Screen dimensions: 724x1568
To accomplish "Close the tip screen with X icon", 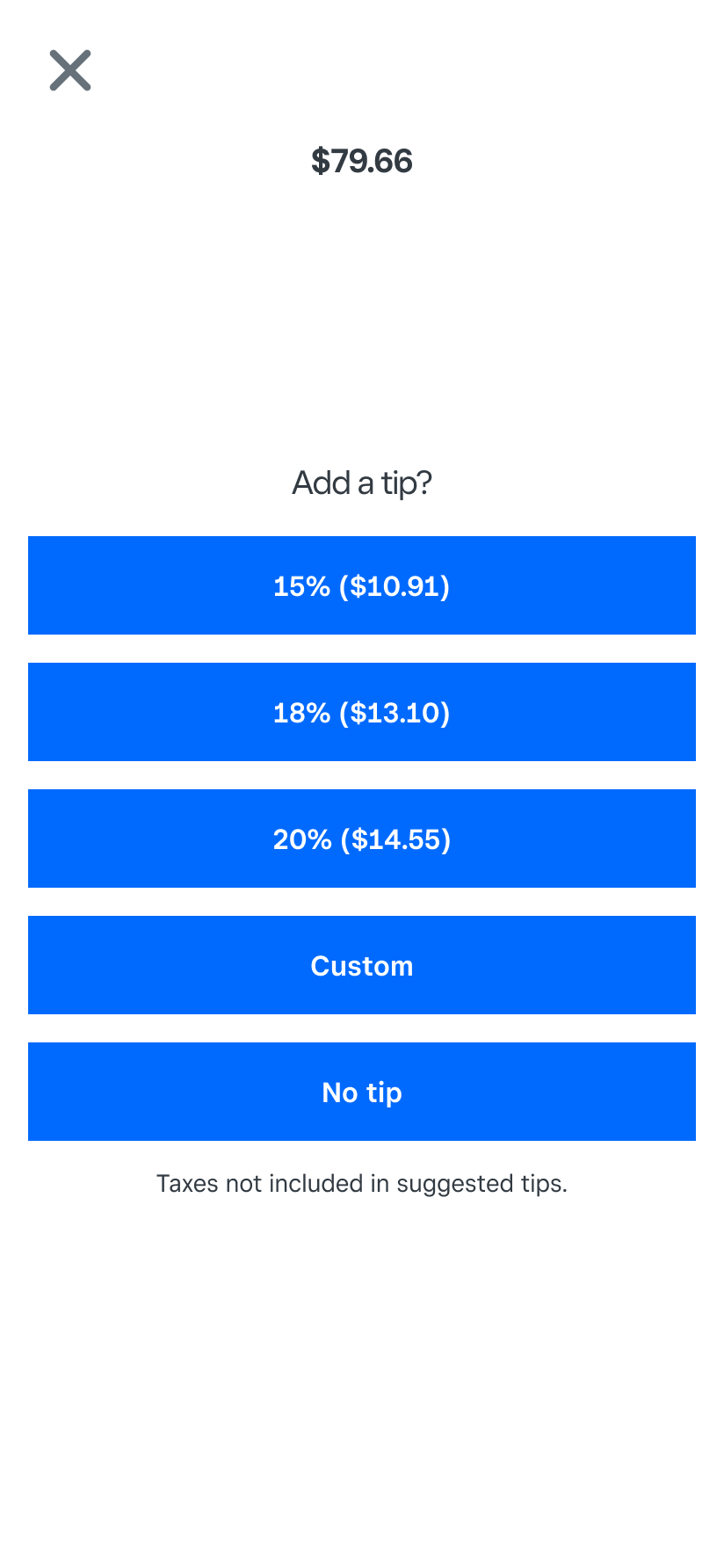I will (x=70, y=70).
